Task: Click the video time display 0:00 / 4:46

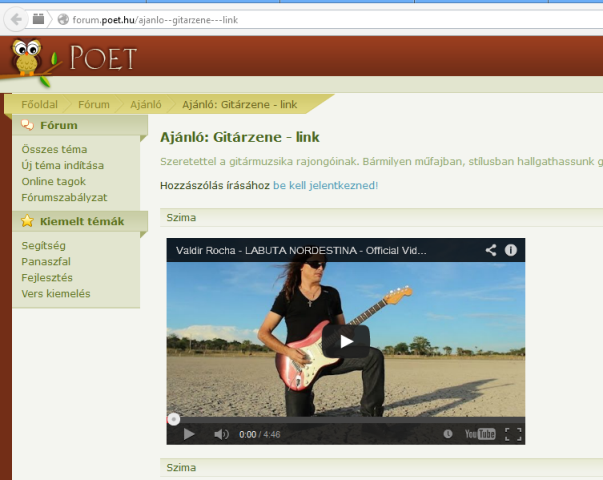Action: [x=260, y=435]
